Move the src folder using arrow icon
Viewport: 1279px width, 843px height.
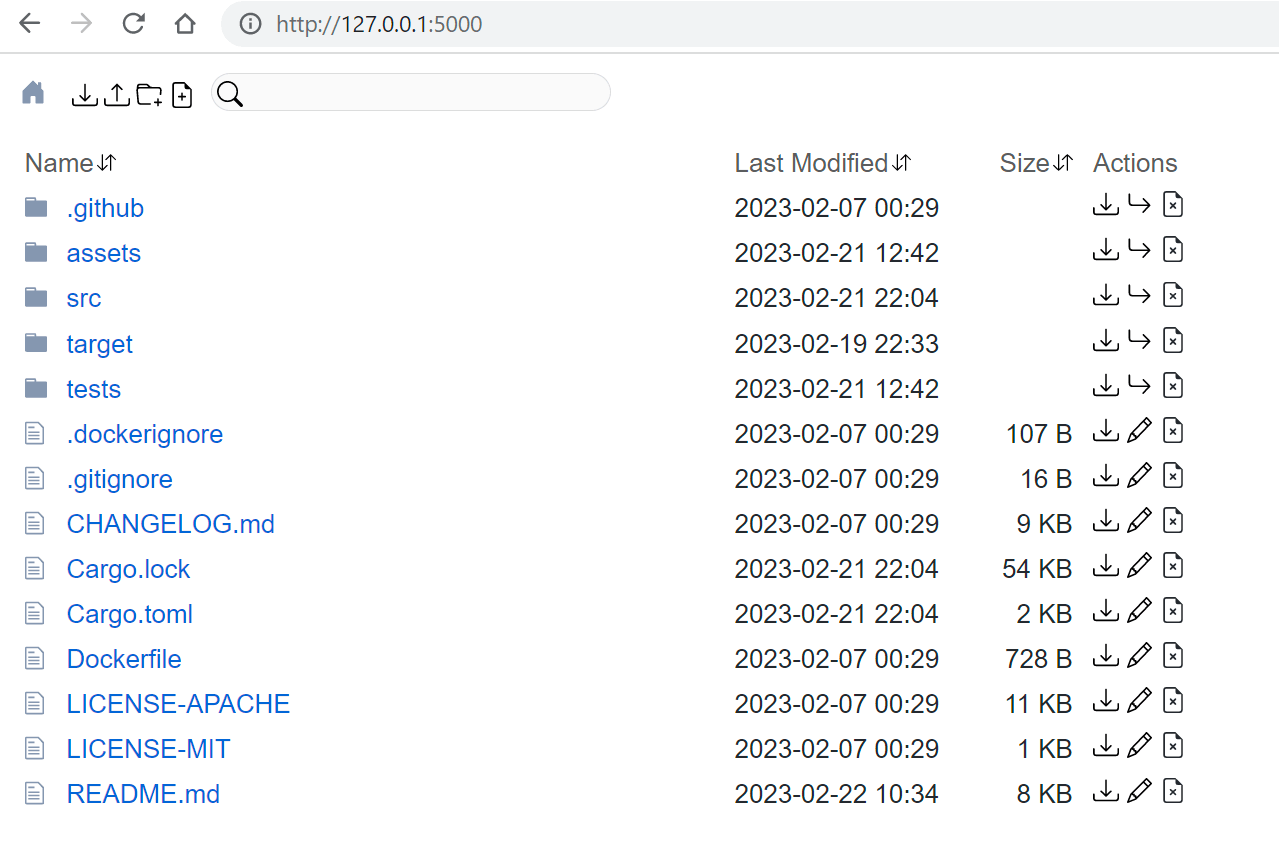point(1139,295)
